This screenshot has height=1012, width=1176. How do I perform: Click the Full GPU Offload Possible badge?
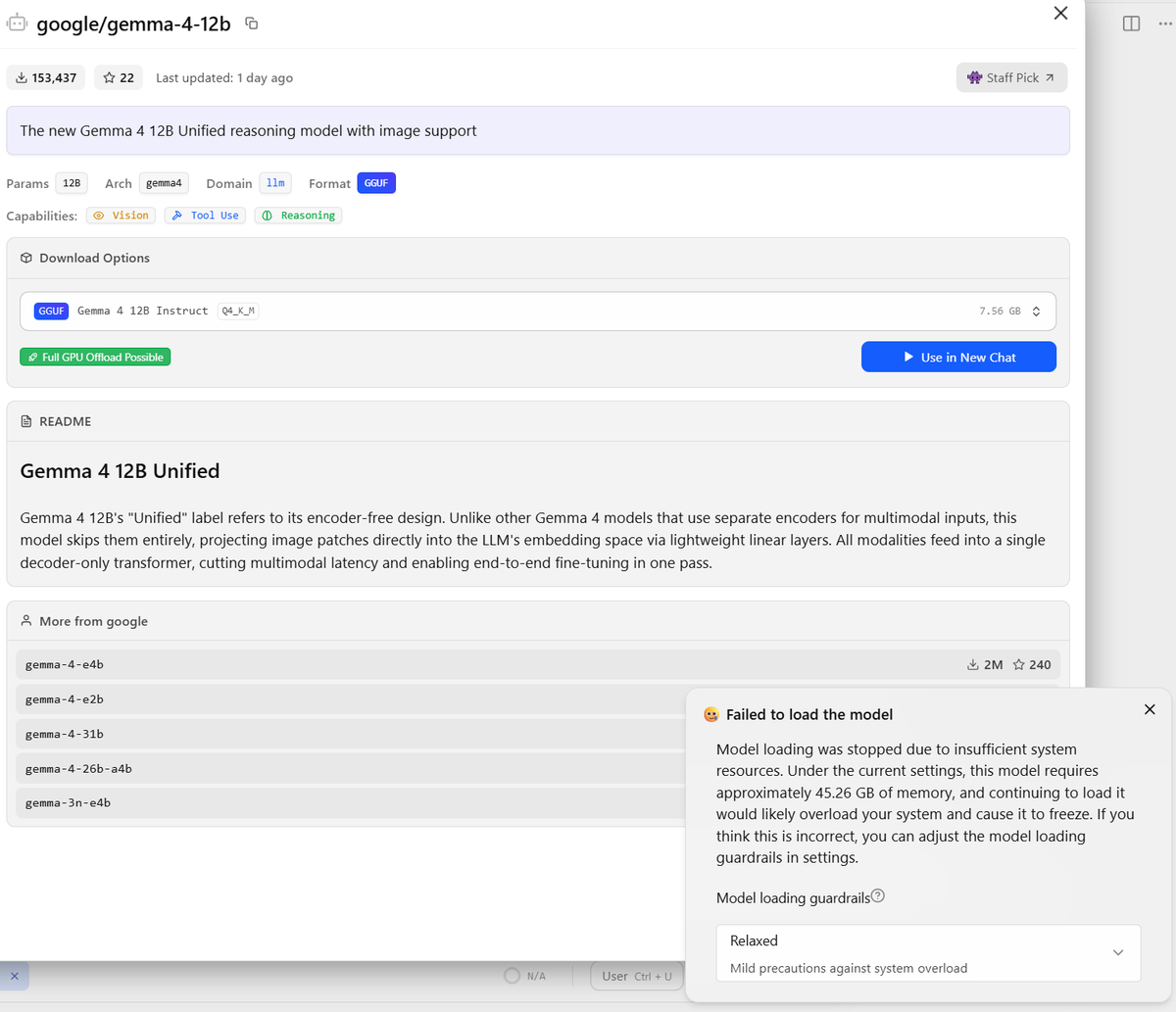(x=95, y=358)
